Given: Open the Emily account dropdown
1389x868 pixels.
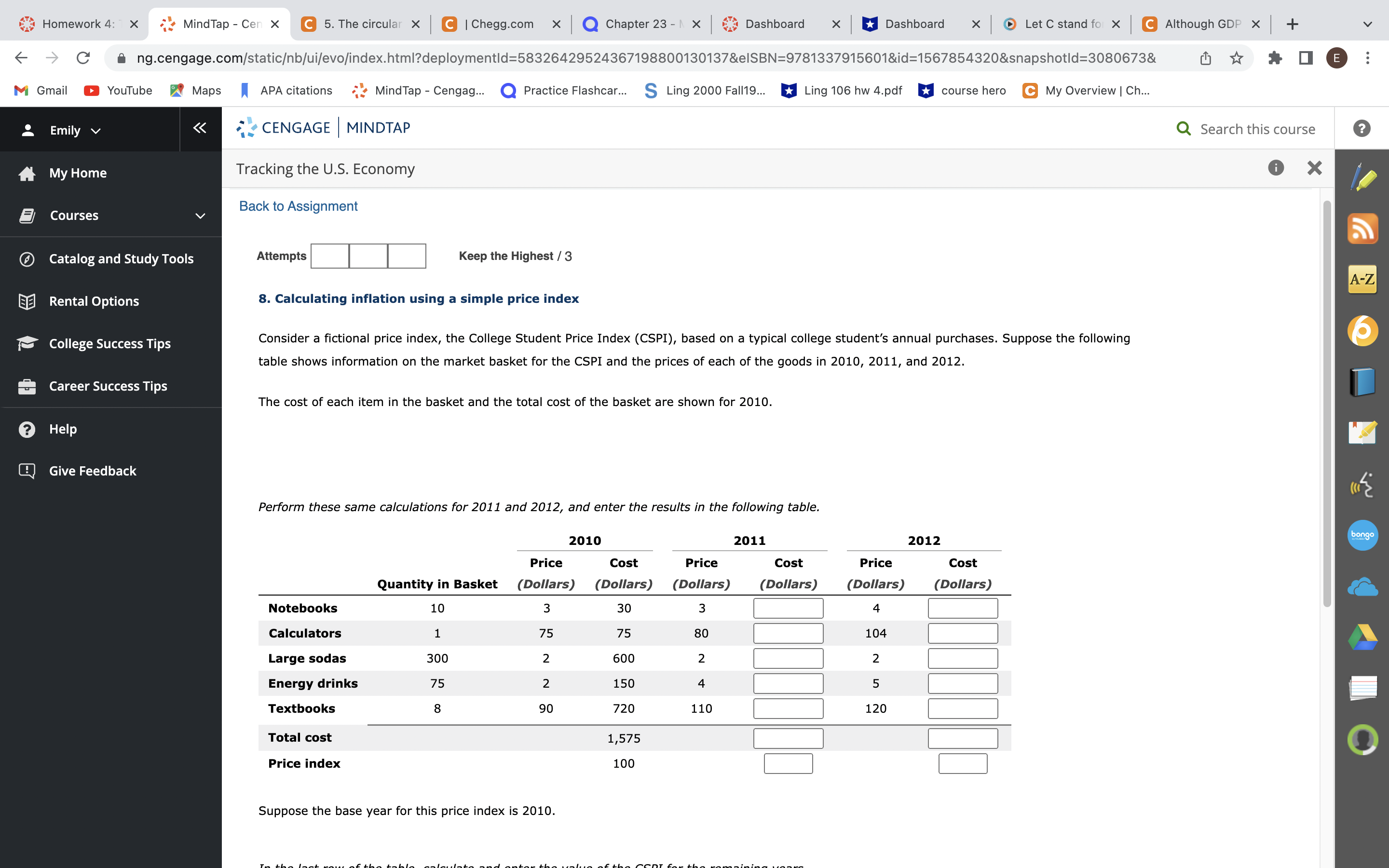Looking at the screenshot, I should click(75, 130).
